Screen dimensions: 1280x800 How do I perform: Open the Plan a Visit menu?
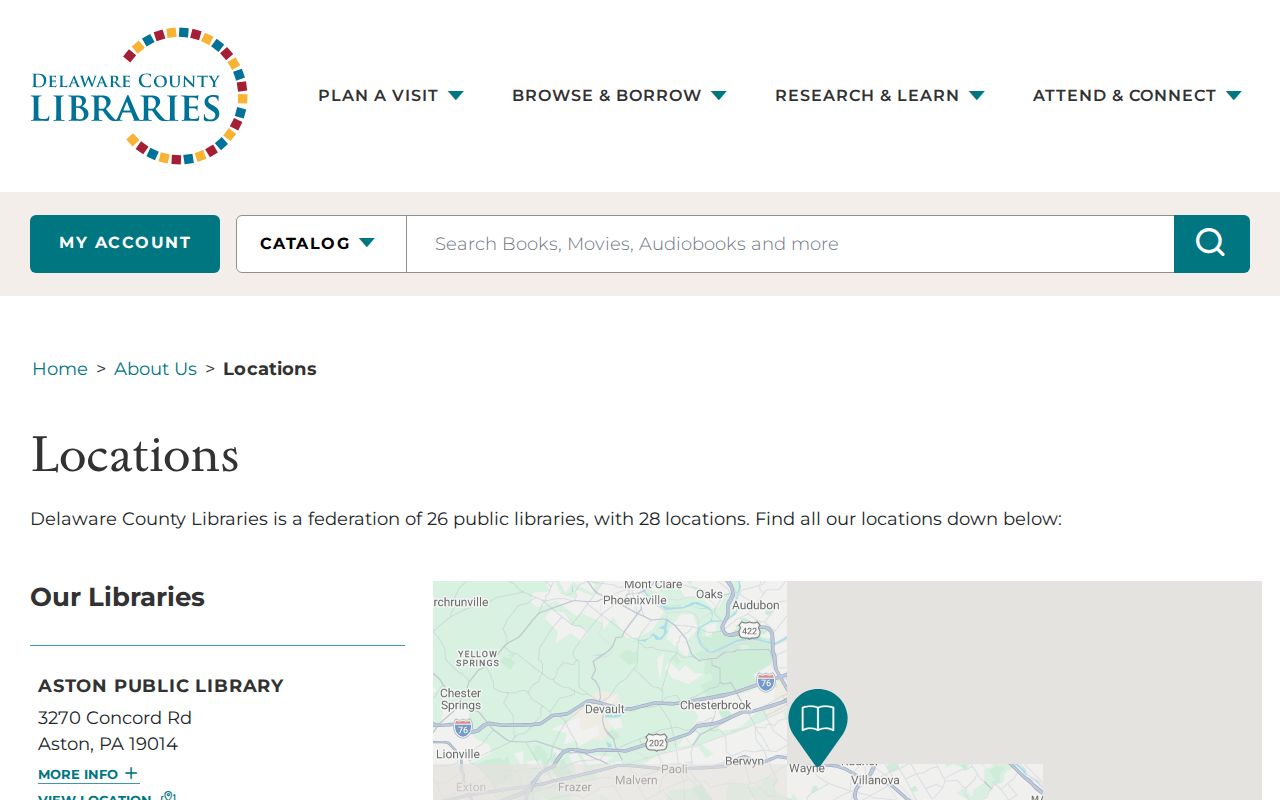[x=391, y=96]
